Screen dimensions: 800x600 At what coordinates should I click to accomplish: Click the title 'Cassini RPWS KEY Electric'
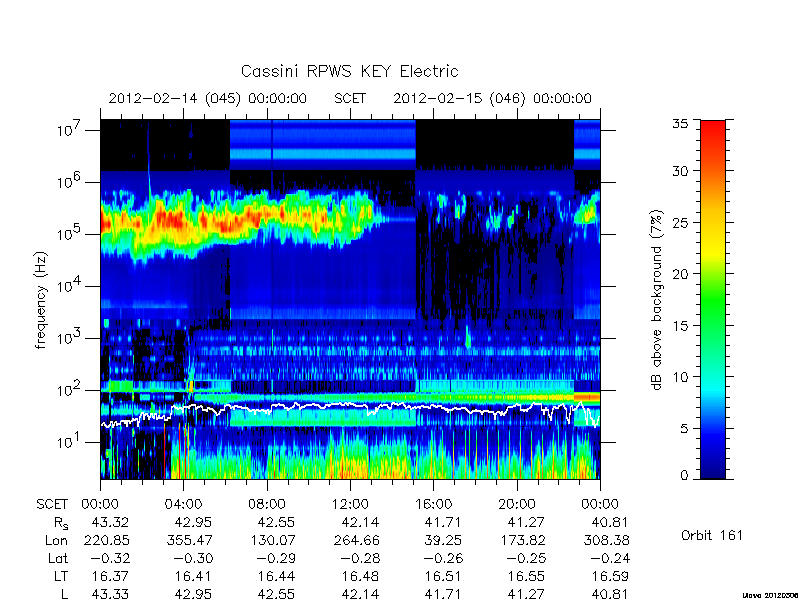[x=349, y=71]
